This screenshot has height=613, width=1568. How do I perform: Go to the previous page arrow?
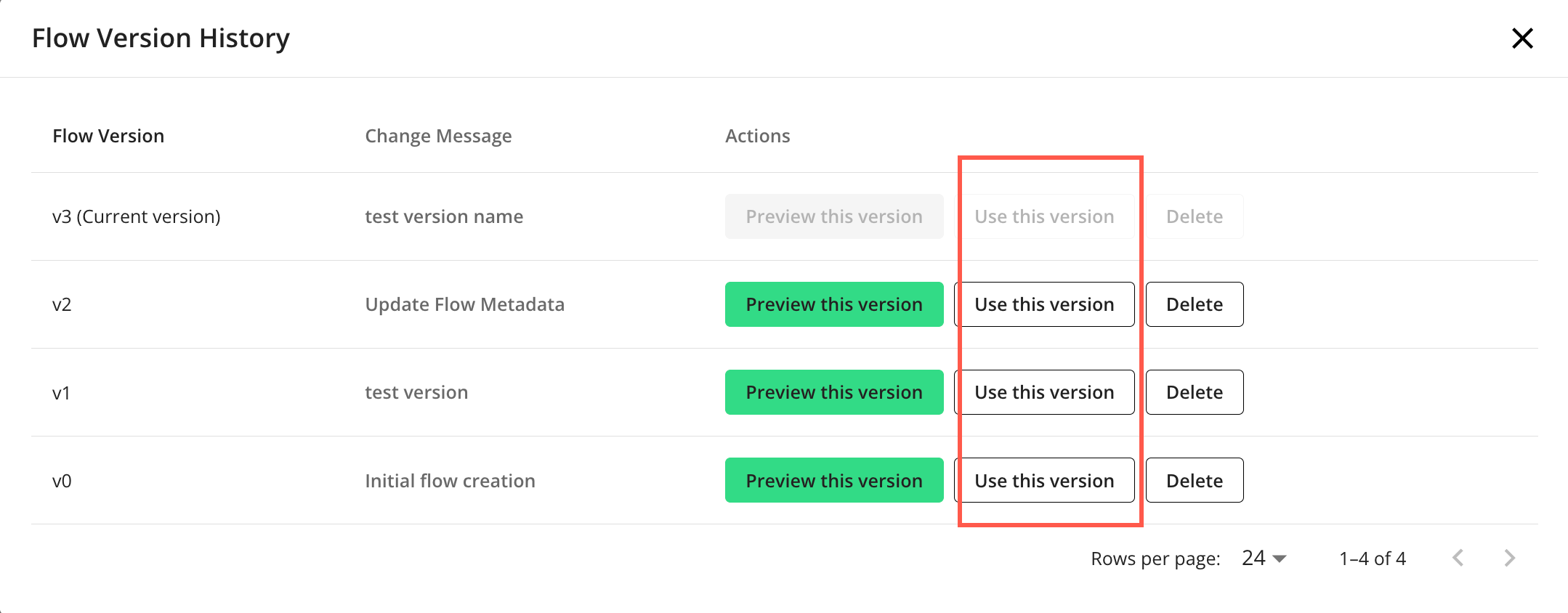(1458, 558)
